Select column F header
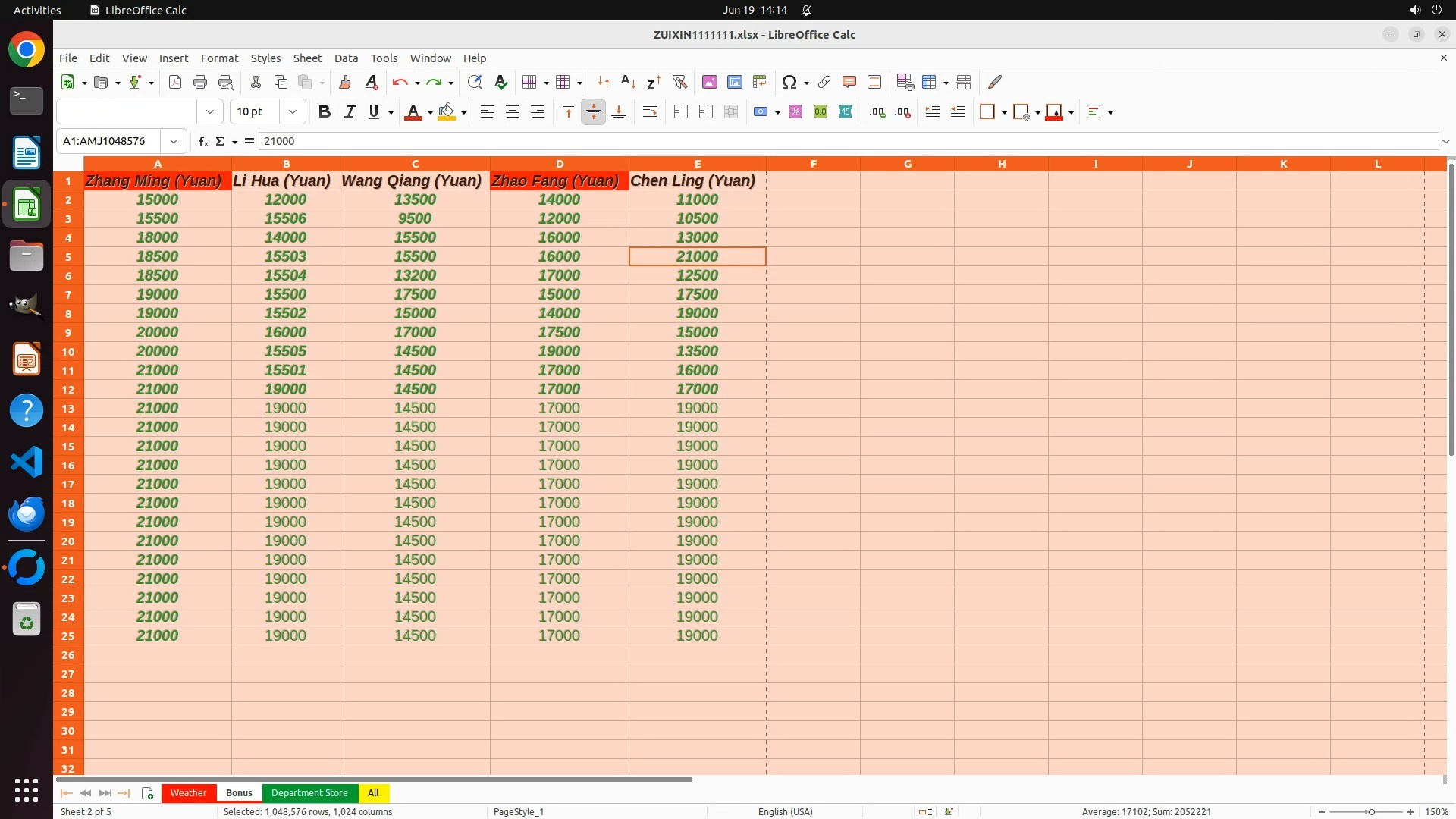Image resolution: width=1456 pixels, height=819 pixels. pyautogui.click(x=813, y=164)
